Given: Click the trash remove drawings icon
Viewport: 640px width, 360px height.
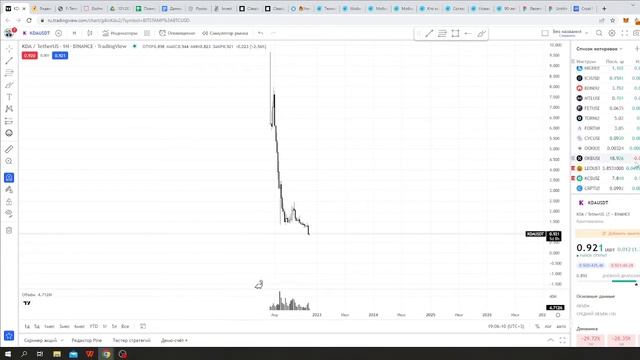Looking at the screenshot, I should (x=9, y=231).
